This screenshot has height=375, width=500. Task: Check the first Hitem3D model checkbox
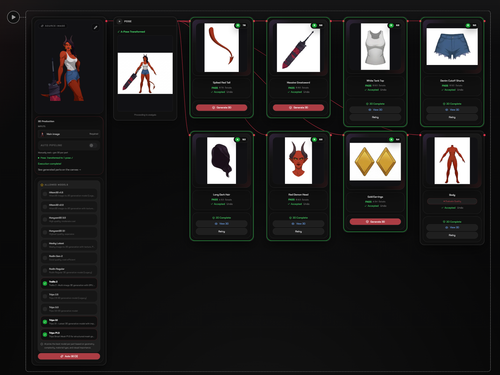click(45, 194)
